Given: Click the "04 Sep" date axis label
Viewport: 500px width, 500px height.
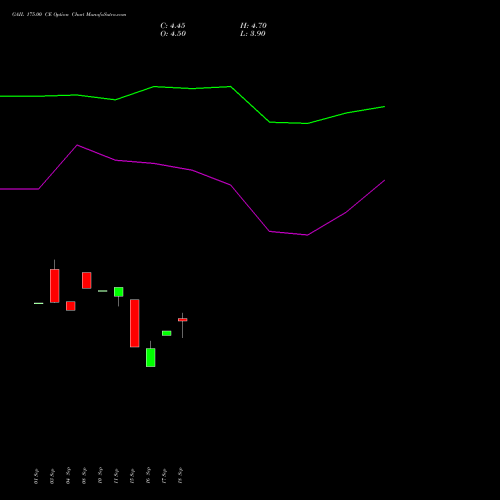Looking at the screenshot, I should tap(68, 476).
